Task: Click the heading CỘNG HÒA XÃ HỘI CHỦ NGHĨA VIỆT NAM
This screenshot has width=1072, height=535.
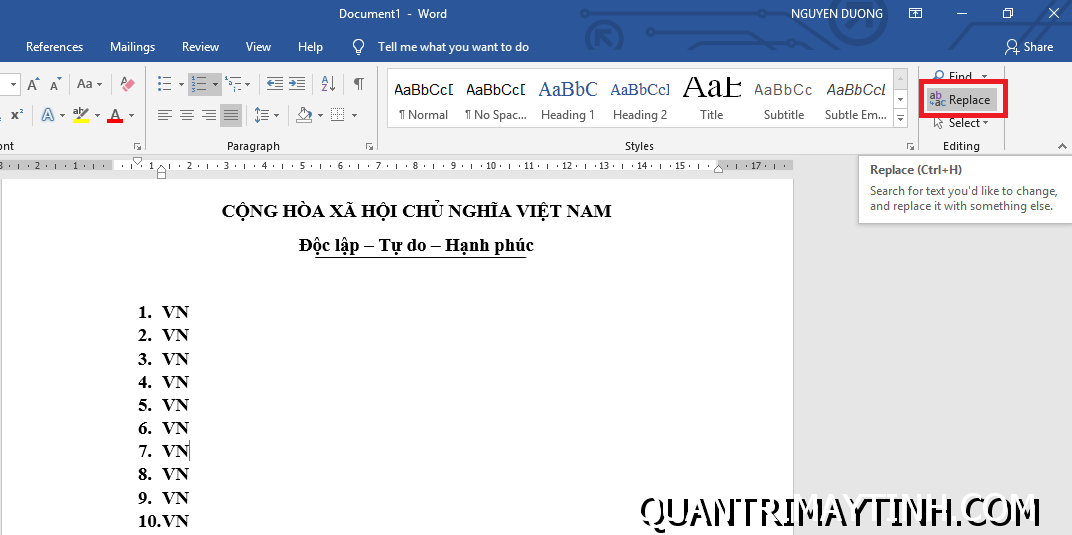Action: 416,211
